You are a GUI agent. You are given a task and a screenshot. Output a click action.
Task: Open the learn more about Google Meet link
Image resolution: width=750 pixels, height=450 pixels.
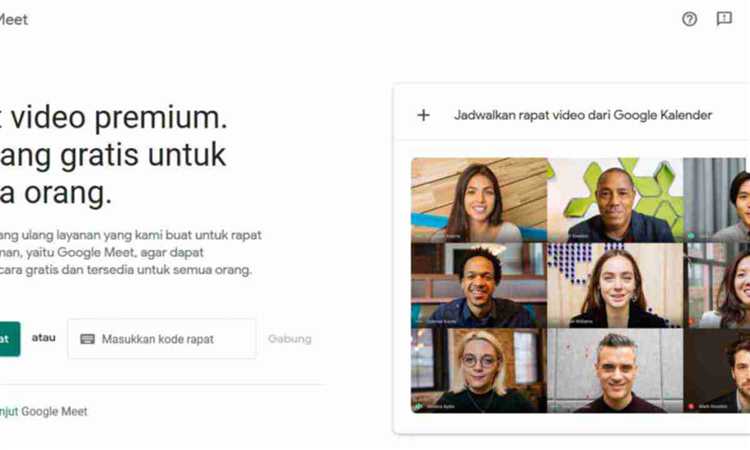pyautogui.click(x=44, y=411)
